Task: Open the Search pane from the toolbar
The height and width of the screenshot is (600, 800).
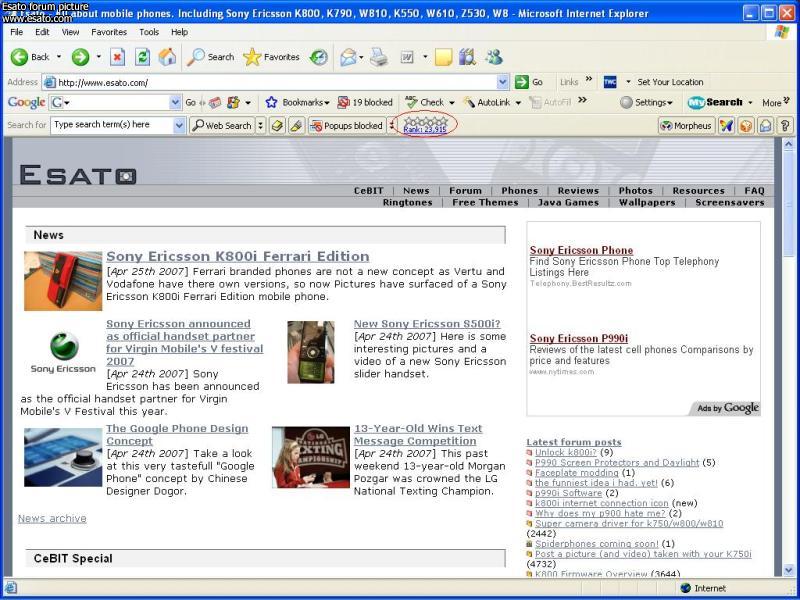Action: (210, 57)
